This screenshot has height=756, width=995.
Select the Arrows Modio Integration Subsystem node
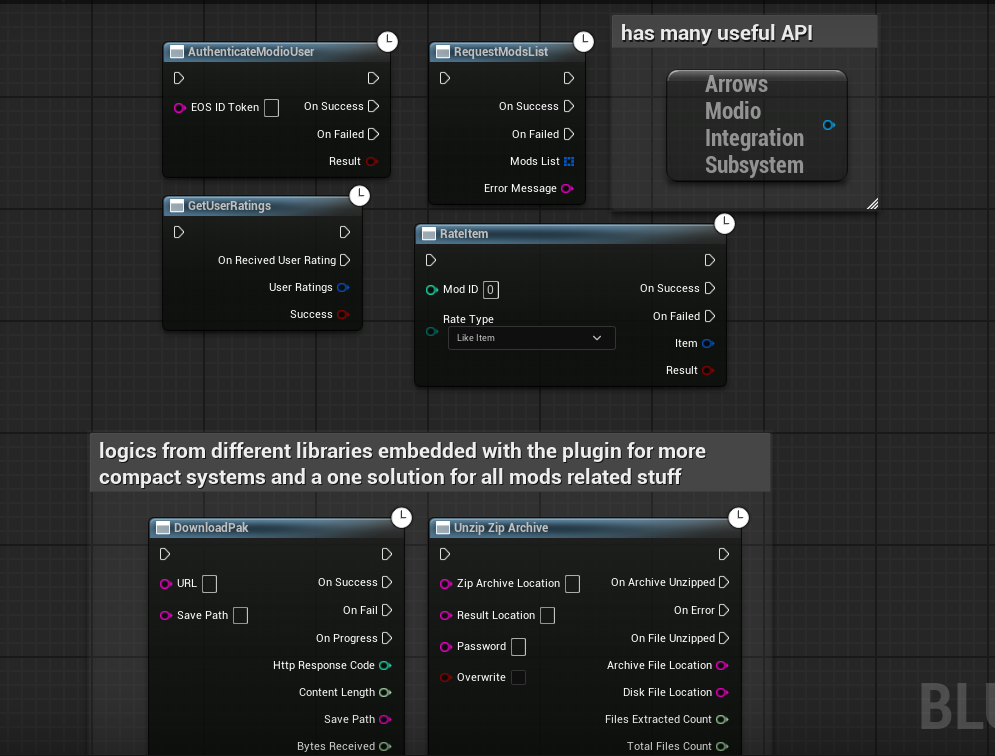756,125
